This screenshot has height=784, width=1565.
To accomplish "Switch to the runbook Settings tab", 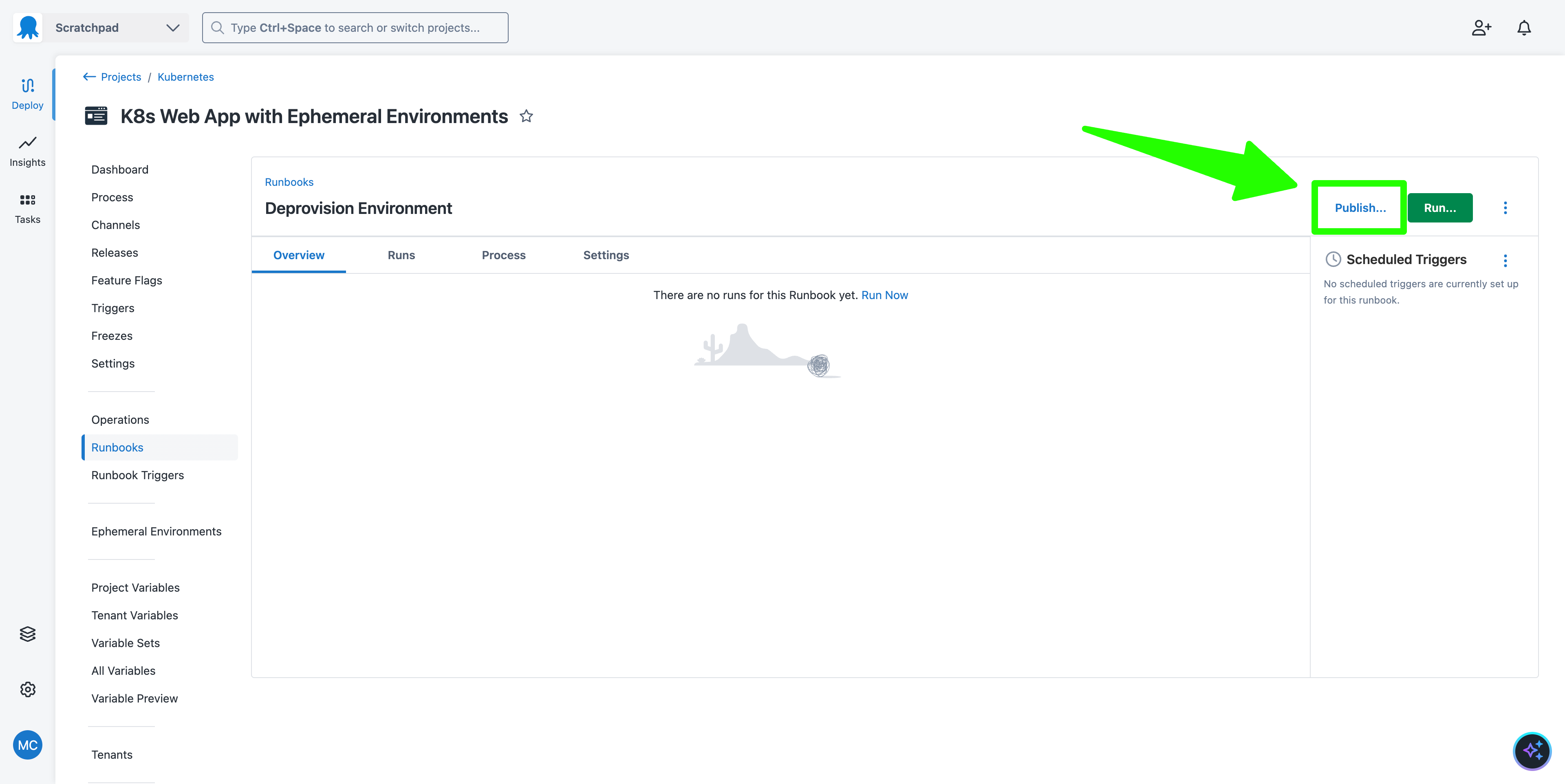I will click(606, 255).
